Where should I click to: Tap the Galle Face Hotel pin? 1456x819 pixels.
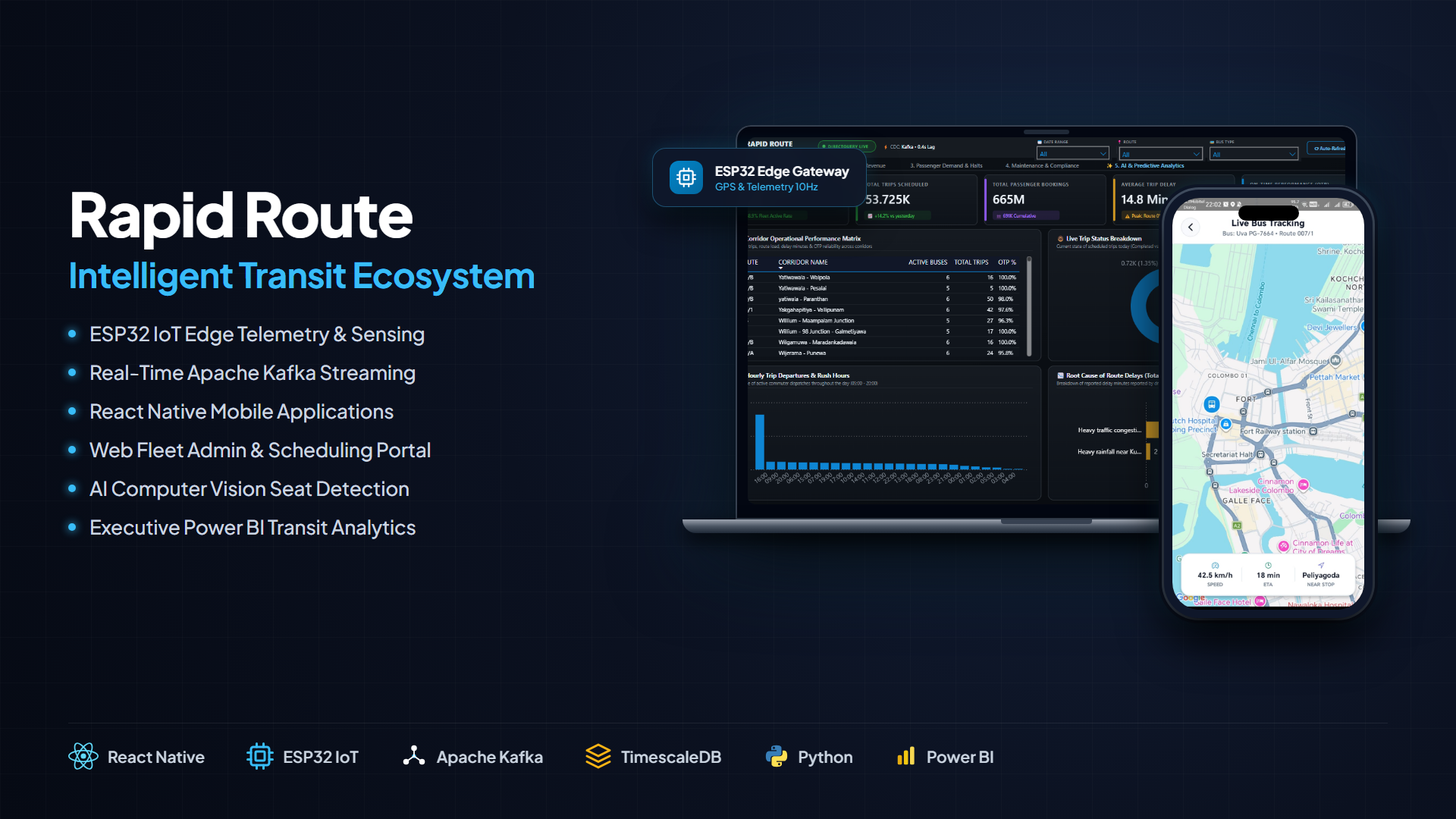tap(1260, 601)
